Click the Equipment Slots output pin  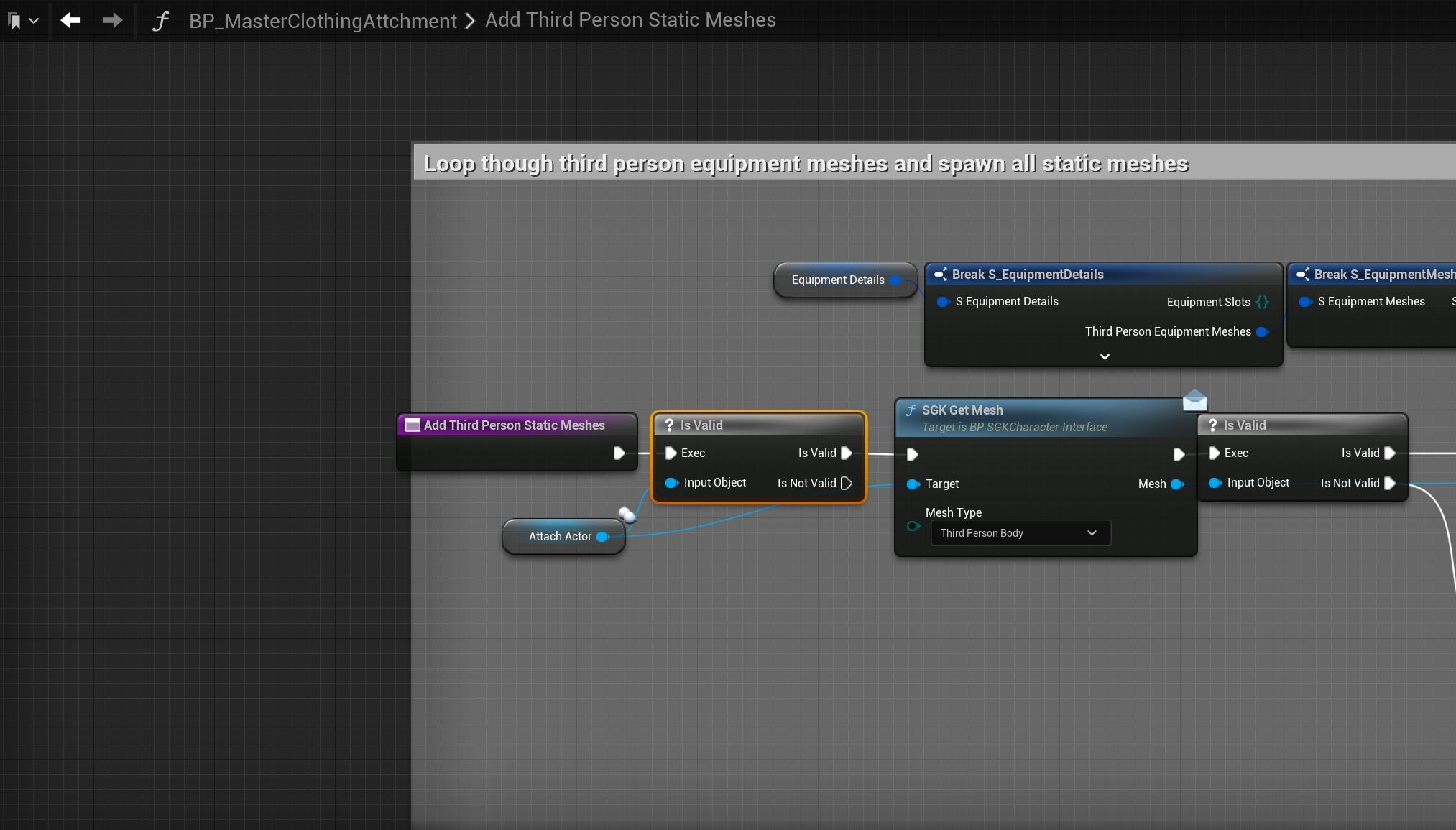pyautogui.click(x=1263, y=303)
